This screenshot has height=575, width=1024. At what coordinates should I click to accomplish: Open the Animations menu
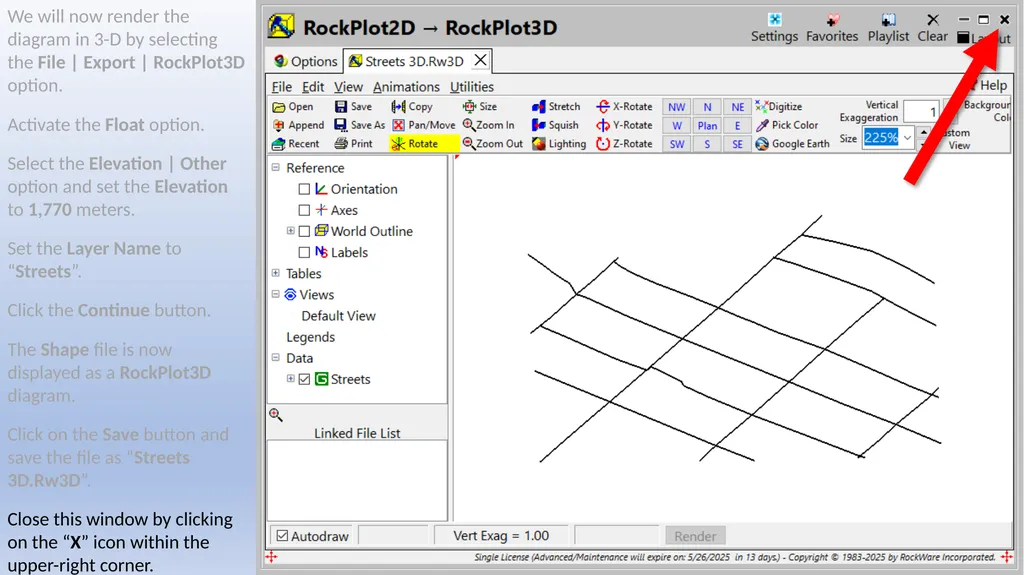(x=406, y=87)
